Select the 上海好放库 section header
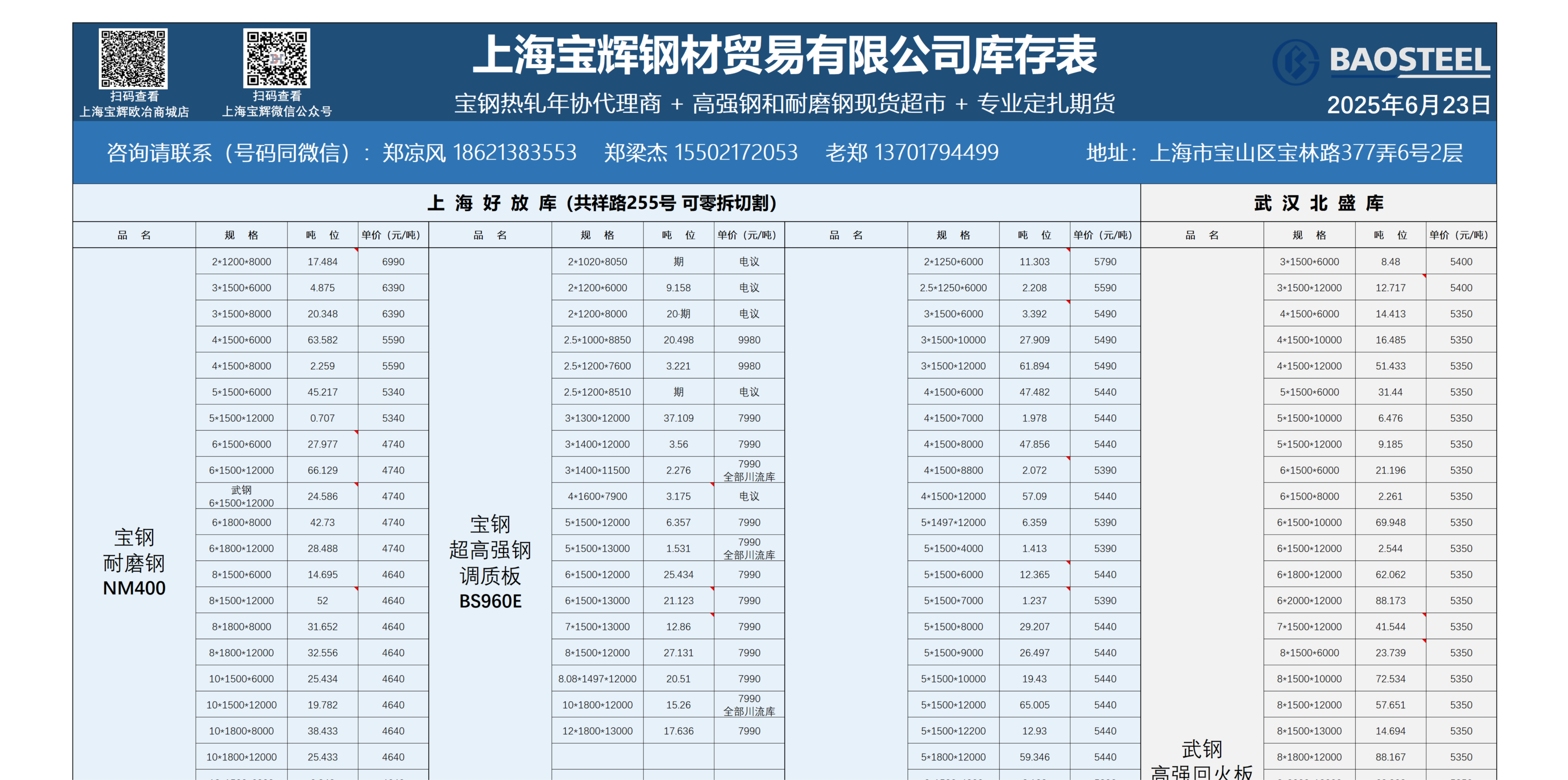1568x780 pixels. click(x=601, y=203)
